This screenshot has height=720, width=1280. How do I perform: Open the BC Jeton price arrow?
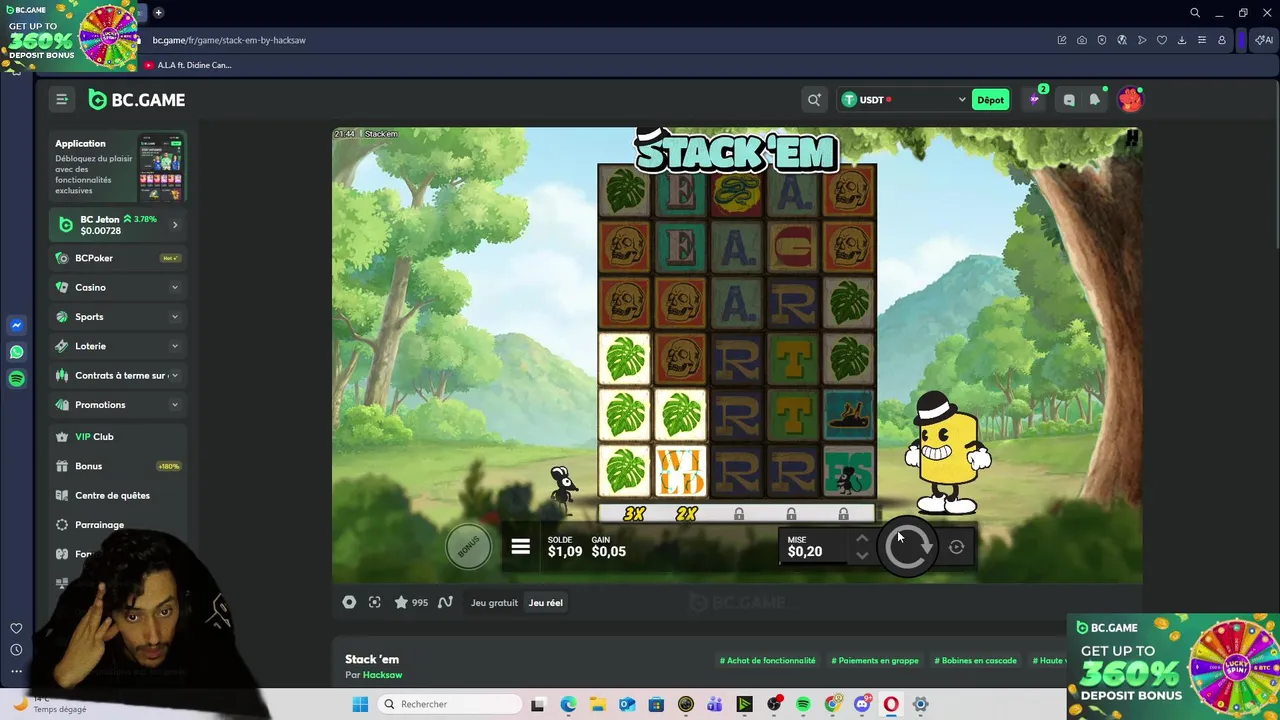(x=175, y=224)
